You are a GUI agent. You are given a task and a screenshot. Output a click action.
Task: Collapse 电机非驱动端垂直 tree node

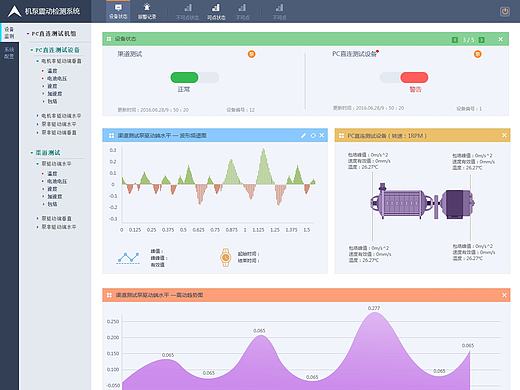38,61
